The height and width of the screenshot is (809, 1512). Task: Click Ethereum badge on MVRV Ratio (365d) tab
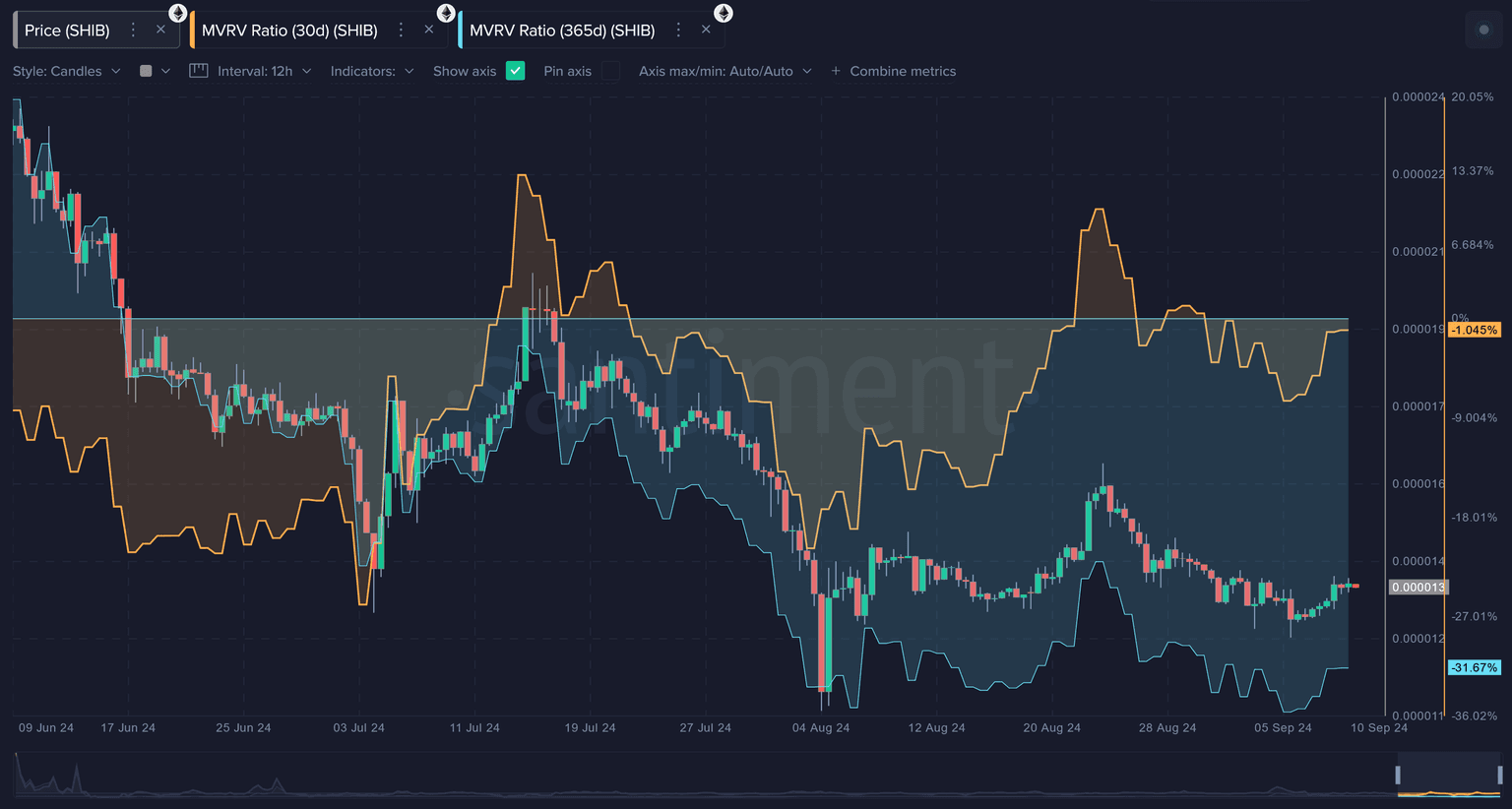pos(723,13)
